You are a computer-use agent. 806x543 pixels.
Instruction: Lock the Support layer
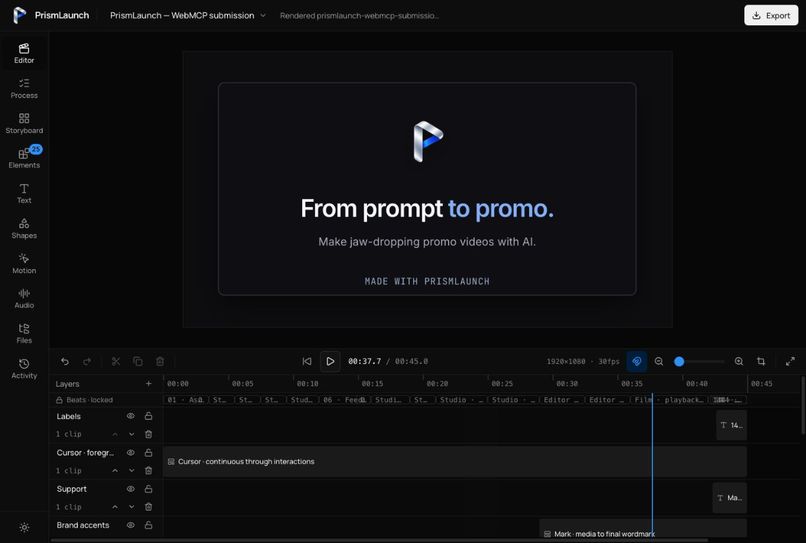pos(149,489)
